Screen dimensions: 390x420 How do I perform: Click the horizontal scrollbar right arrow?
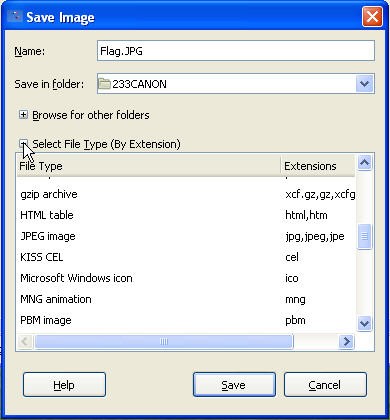[x=347, y=341]
